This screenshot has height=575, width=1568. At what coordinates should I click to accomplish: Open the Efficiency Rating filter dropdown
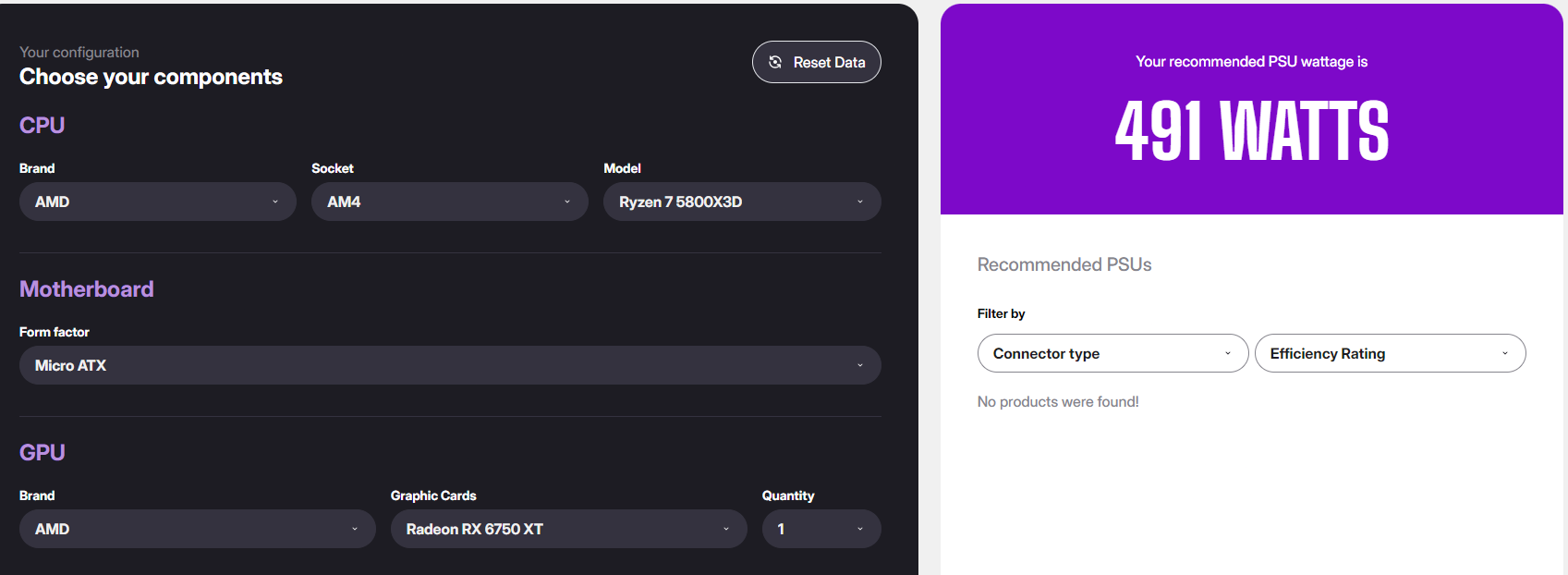coord(1390,353)
